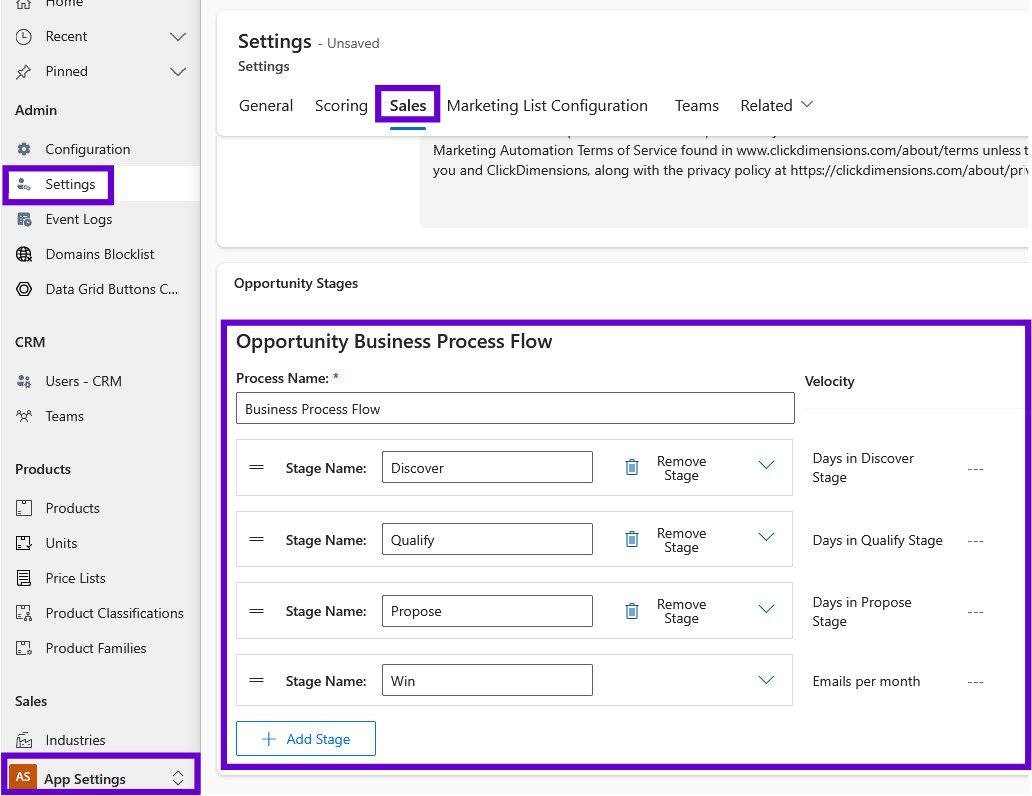
Task: Switch to the Teams tab
Action: tap(696, 106)
